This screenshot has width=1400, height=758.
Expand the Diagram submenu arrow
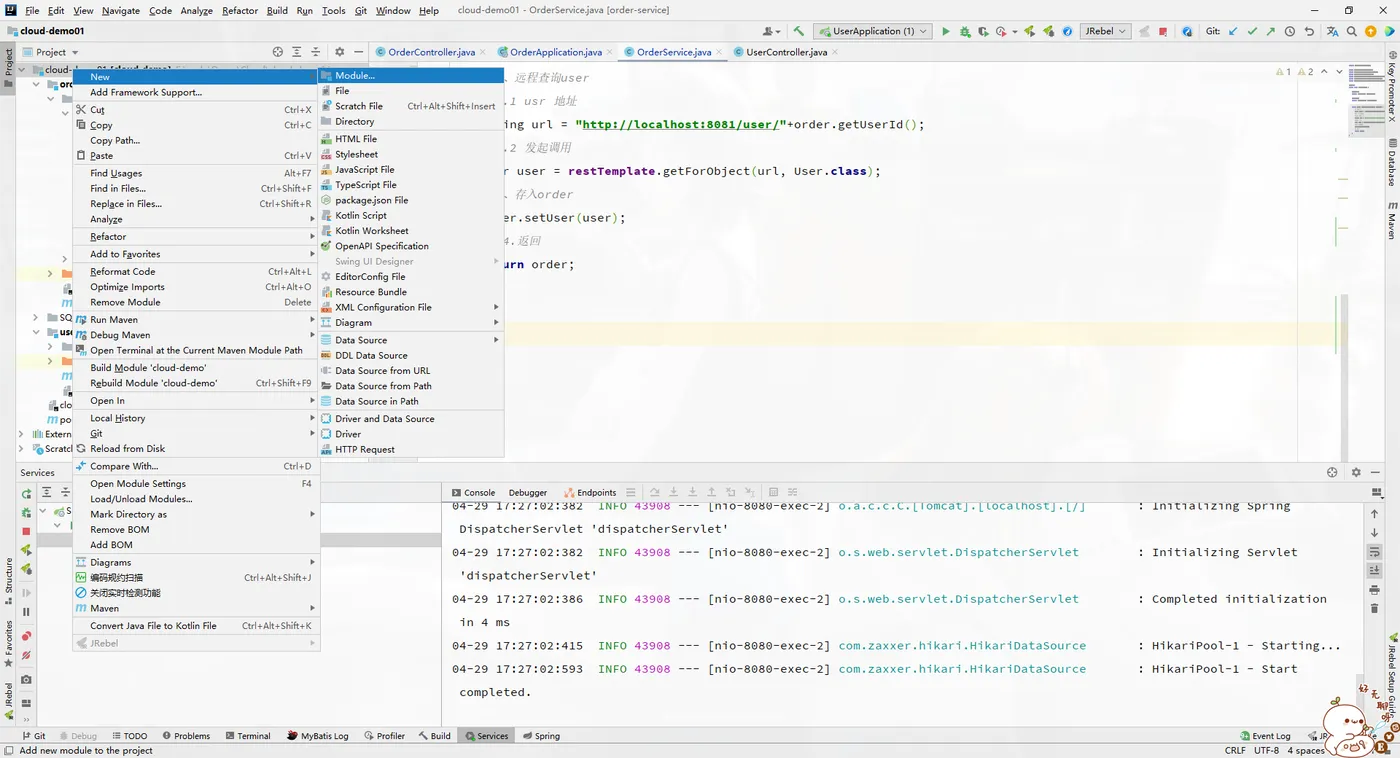pos(496,323)
